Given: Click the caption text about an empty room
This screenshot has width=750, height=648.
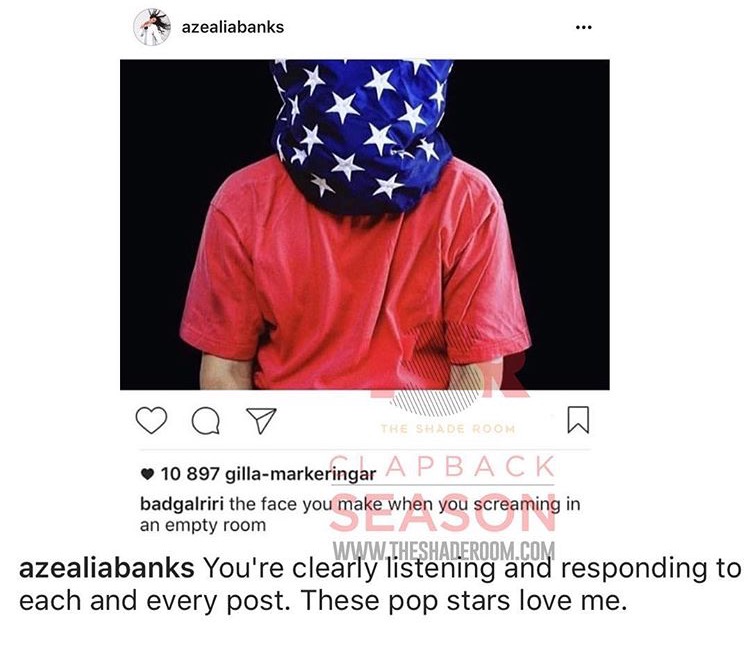Looking at the screenshot, I should 360,515.
